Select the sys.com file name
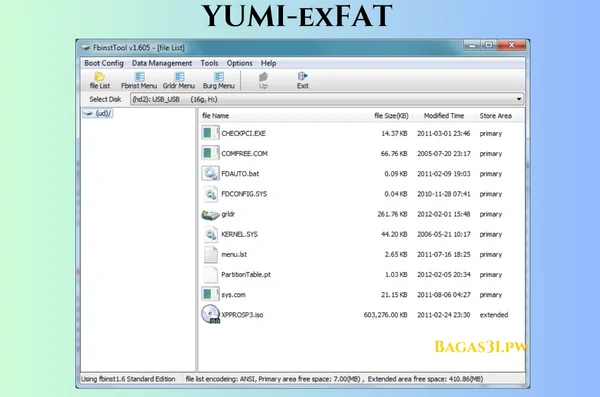600x397 pixels. click(233, 295)
